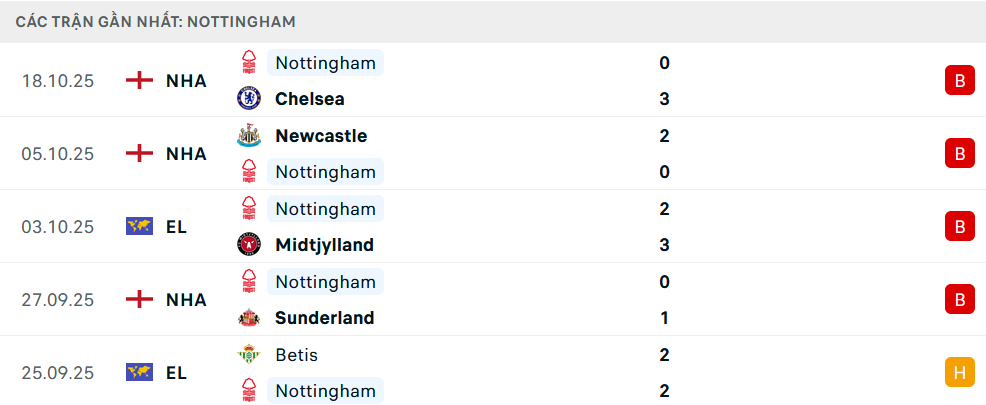Click the Chelsea club crest icon
Screen dimensions: 986x405
point(249,99)
